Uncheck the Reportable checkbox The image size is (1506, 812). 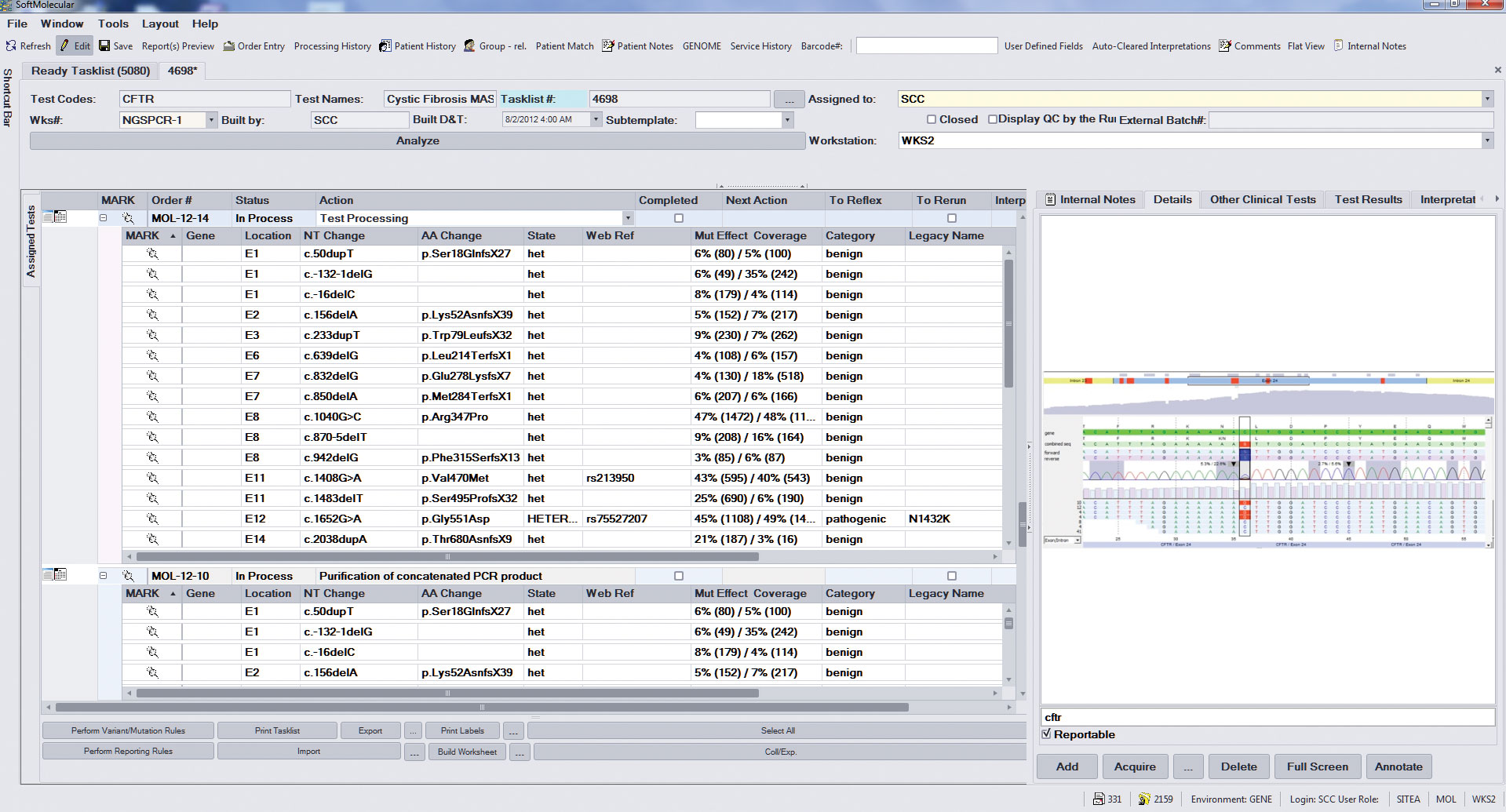point(1046,734)
